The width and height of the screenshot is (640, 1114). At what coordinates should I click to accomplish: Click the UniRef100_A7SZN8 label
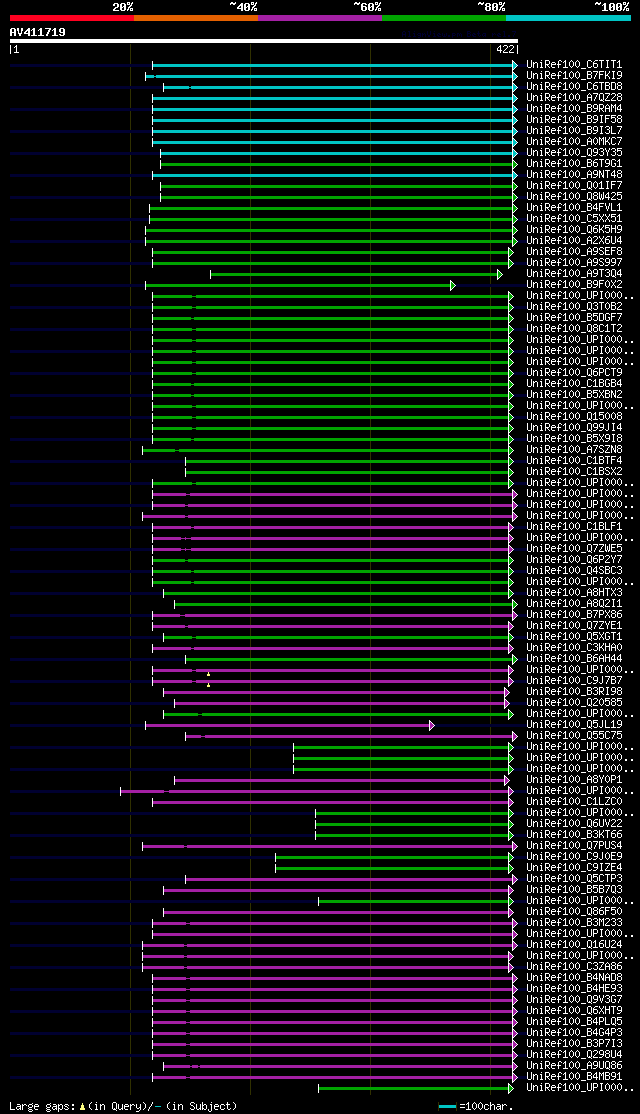point(575,450)
